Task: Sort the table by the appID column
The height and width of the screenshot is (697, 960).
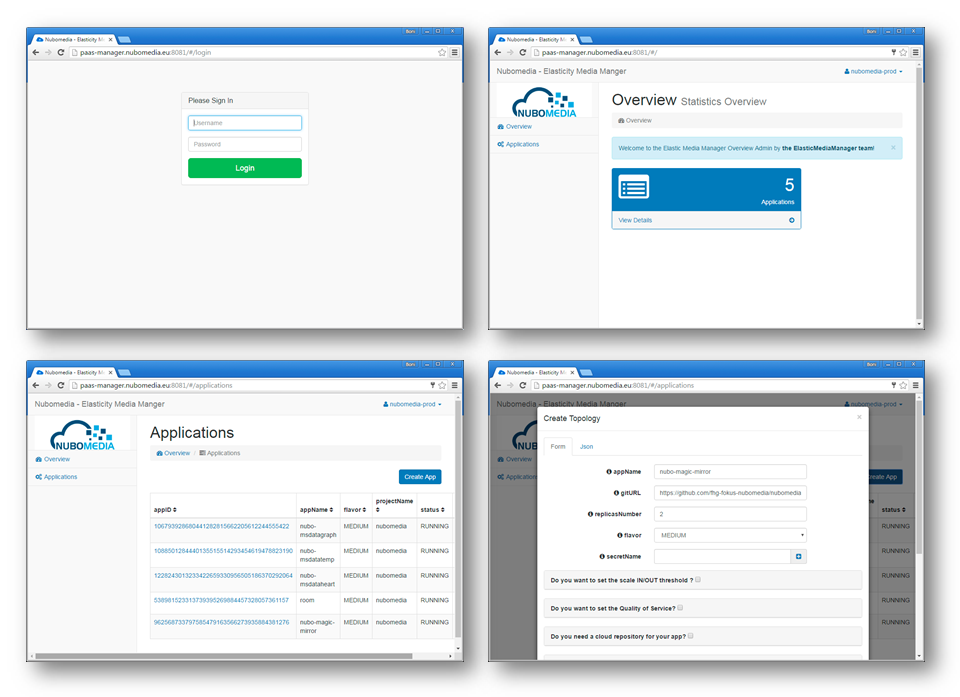Action: [165, 510]
